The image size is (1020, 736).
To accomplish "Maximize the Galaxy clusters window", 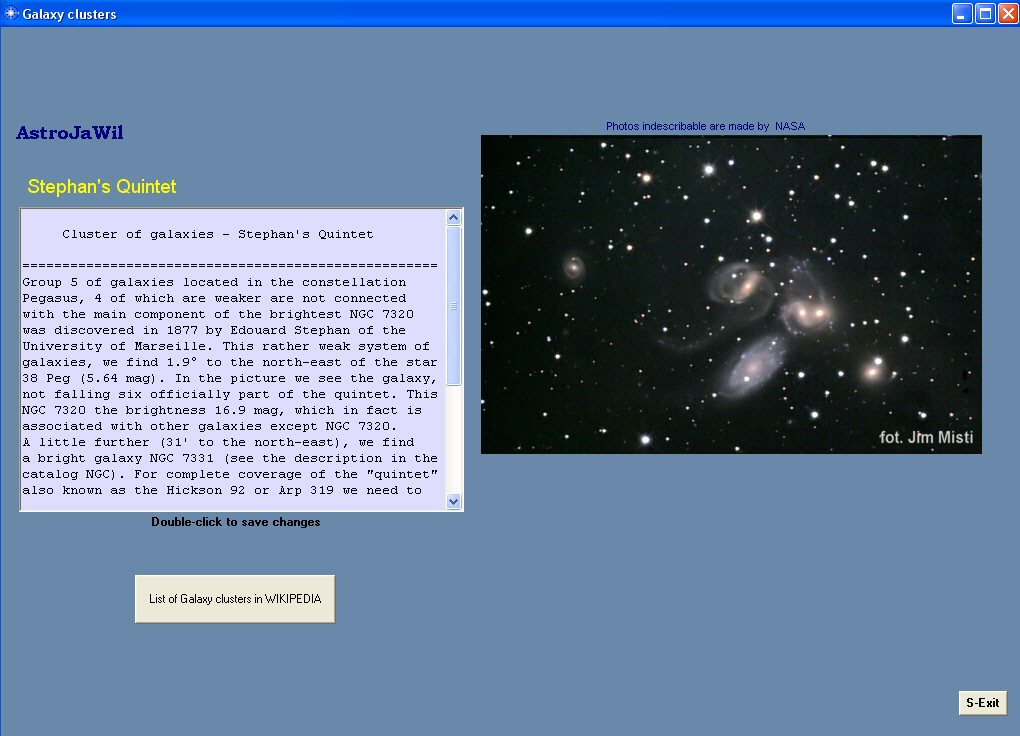I will [x=986, y=14].
